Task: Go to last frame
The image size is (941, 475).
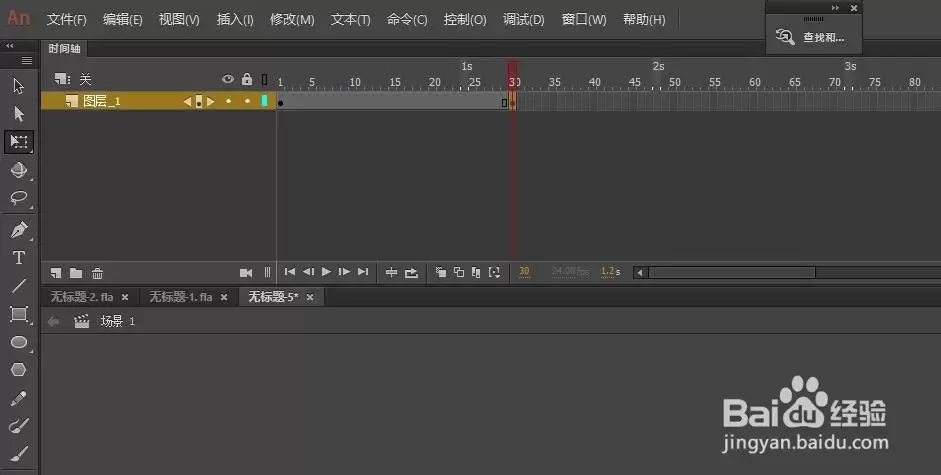Action: [x=362, y=272]
